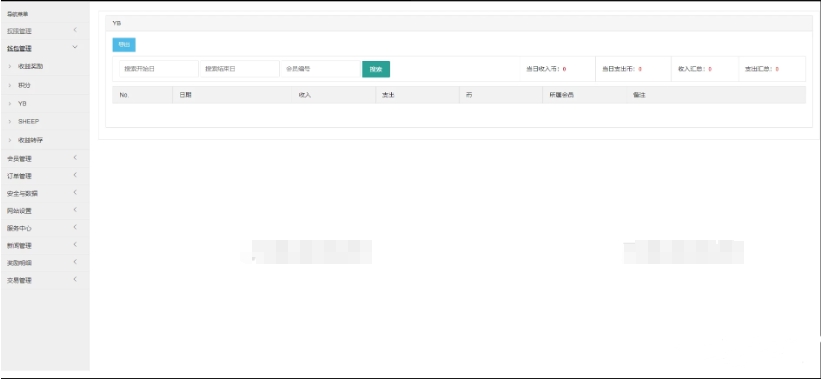Collapse the expanded second sidebar menu

pyautogui.click(x=45, y=48)
